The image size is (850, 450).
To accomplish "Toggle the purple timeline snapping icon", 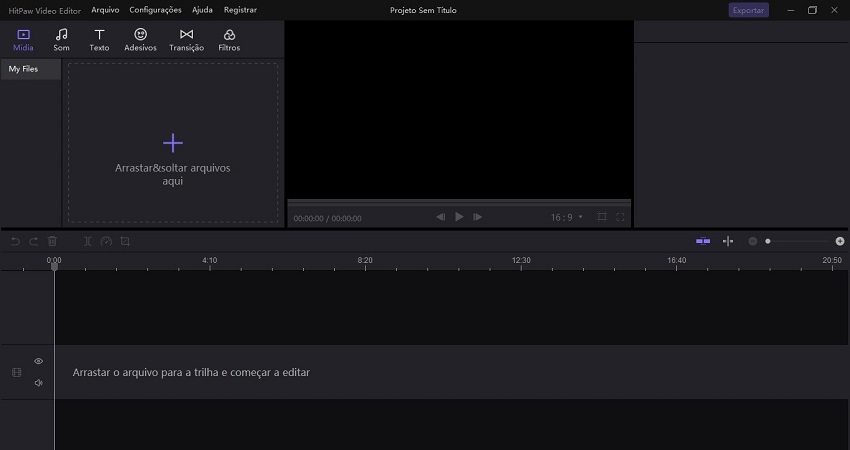I will 703,241.
